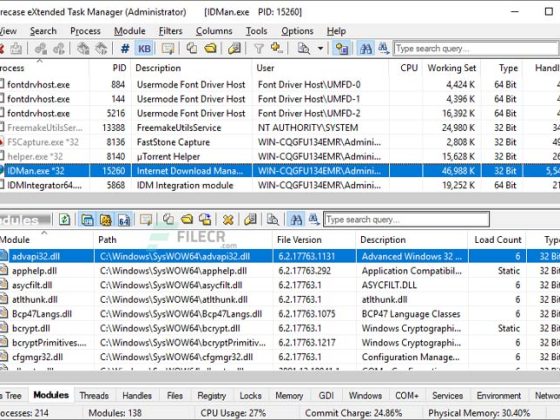
Task: Switch to the Environment tab
Action: tap(499, 396)
